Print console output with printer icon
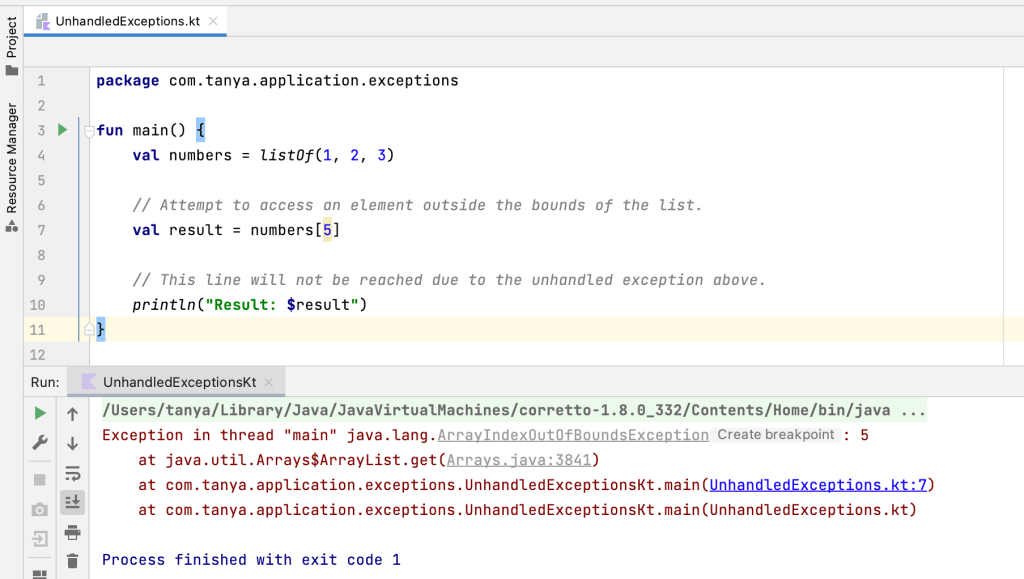 (72, 532)
